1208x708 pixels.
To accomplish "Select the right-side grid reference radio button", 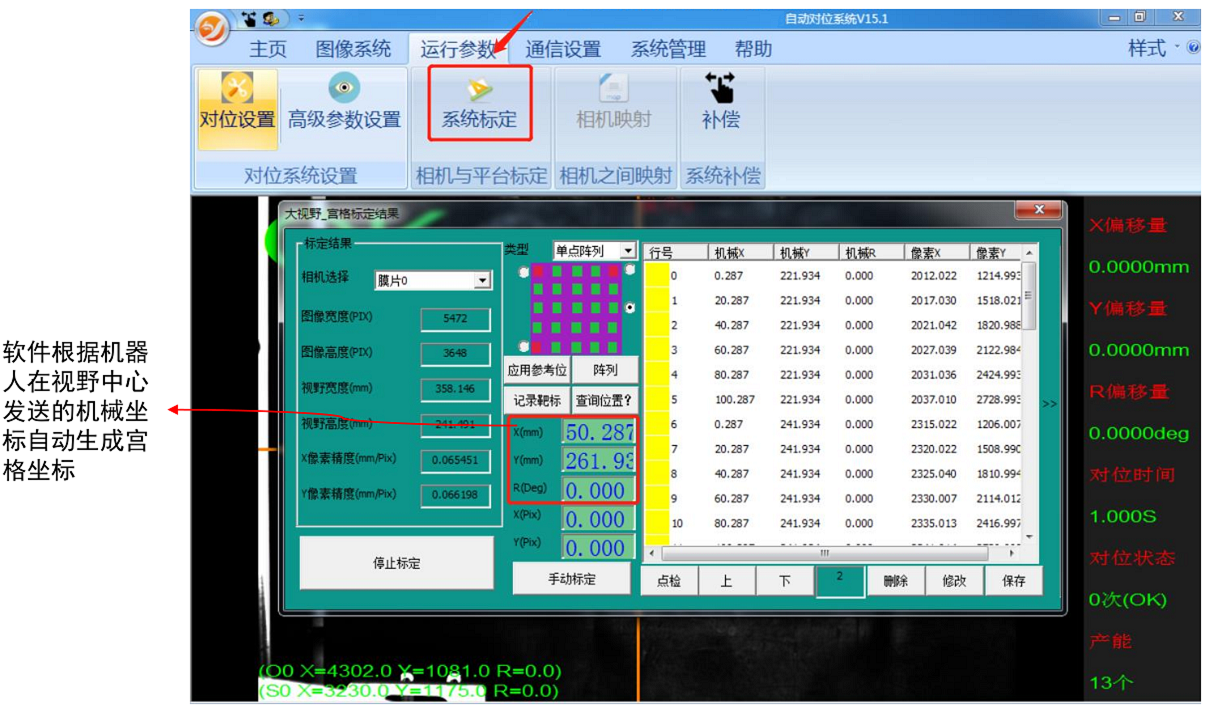I will click(631, 307).
